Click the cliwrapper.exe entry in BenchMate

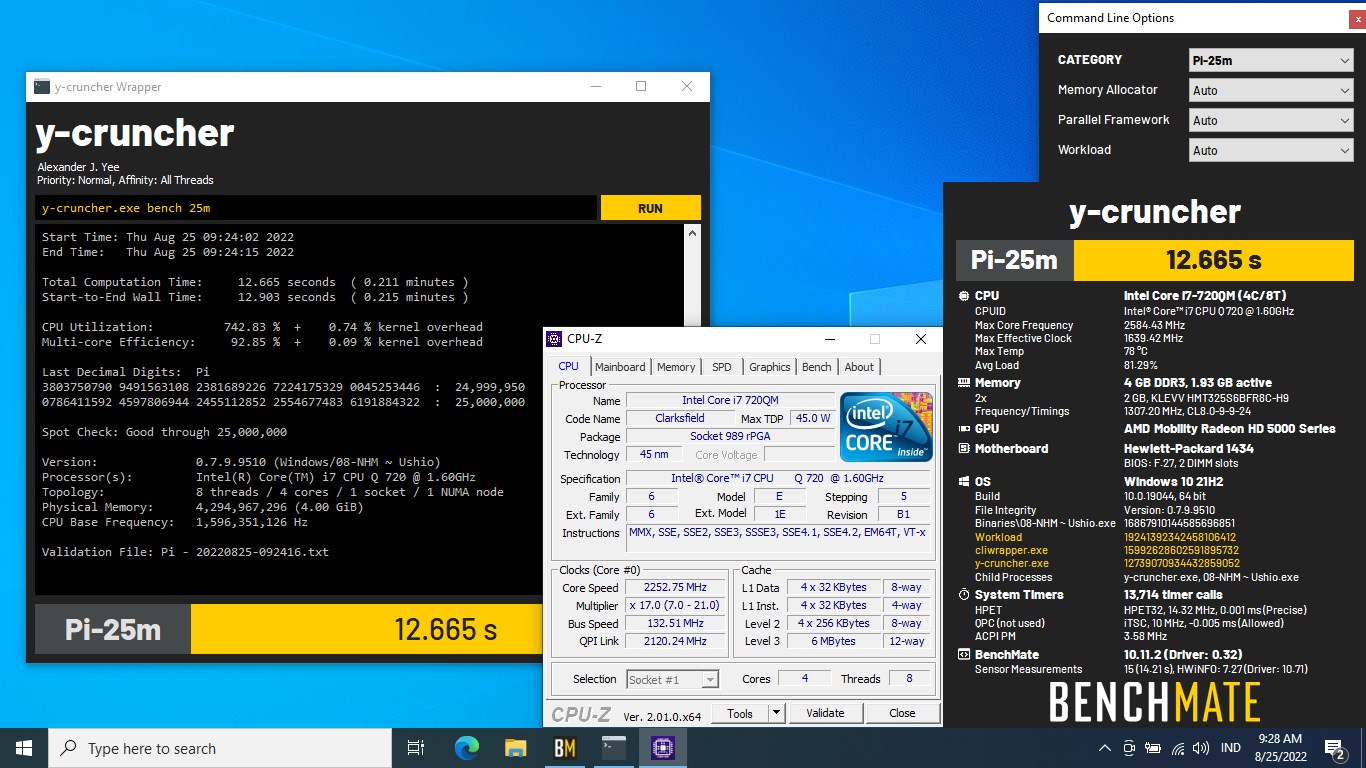1011,550
